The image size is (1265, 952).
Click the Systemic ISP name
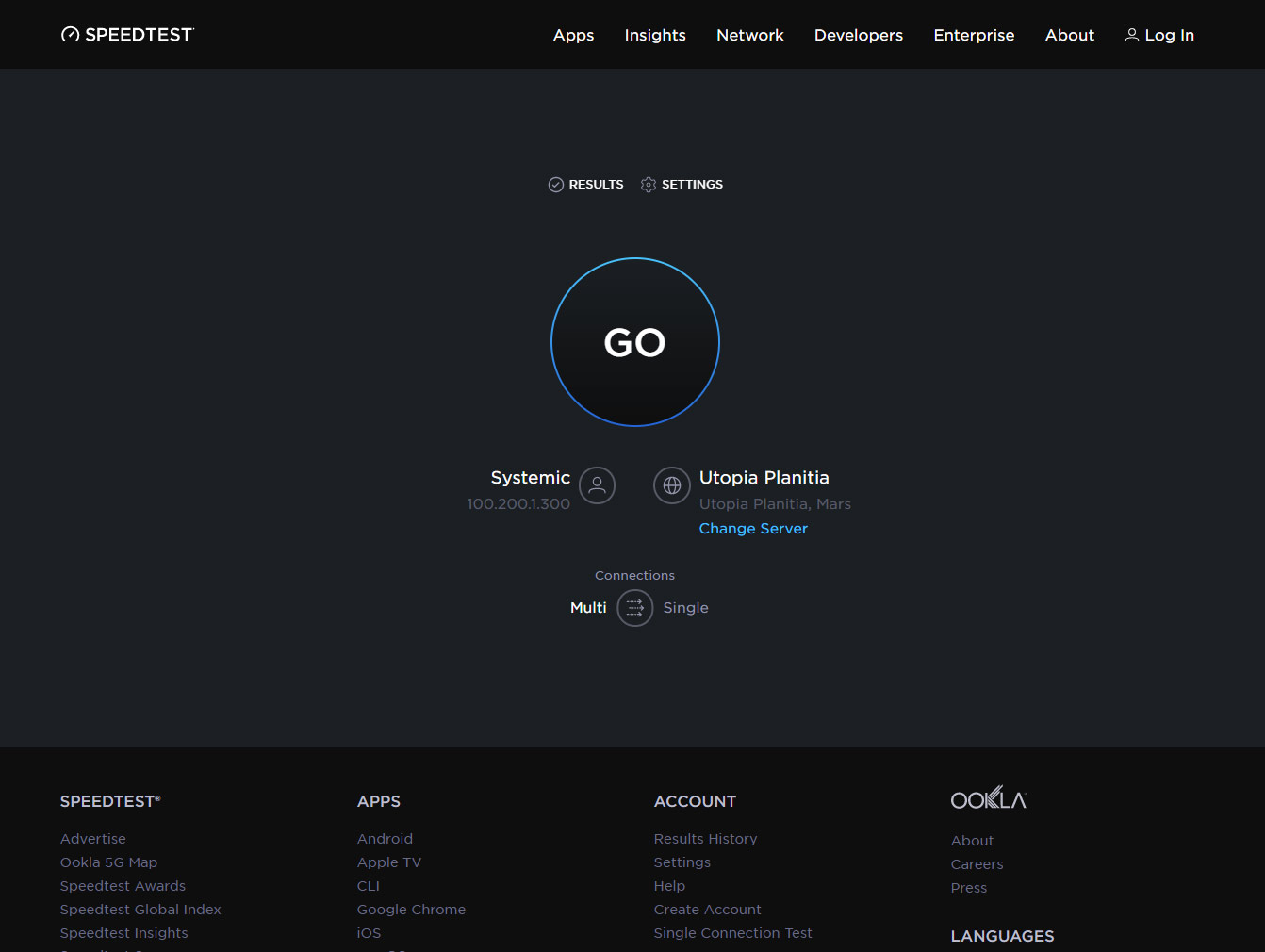pyautogui.click(x=531, y=478)
